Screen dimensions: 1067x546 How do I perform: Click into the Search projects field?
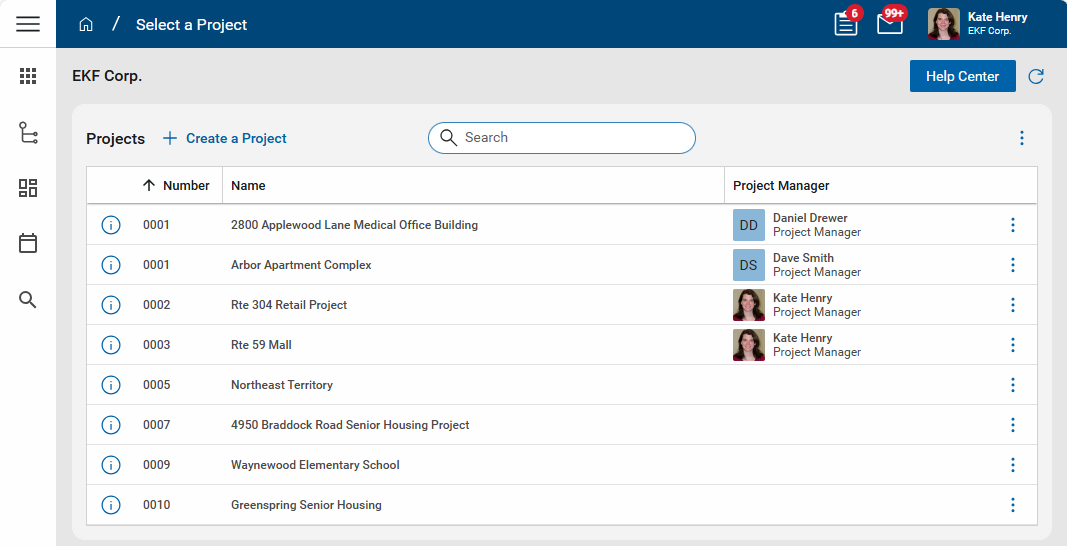[570, 138]
